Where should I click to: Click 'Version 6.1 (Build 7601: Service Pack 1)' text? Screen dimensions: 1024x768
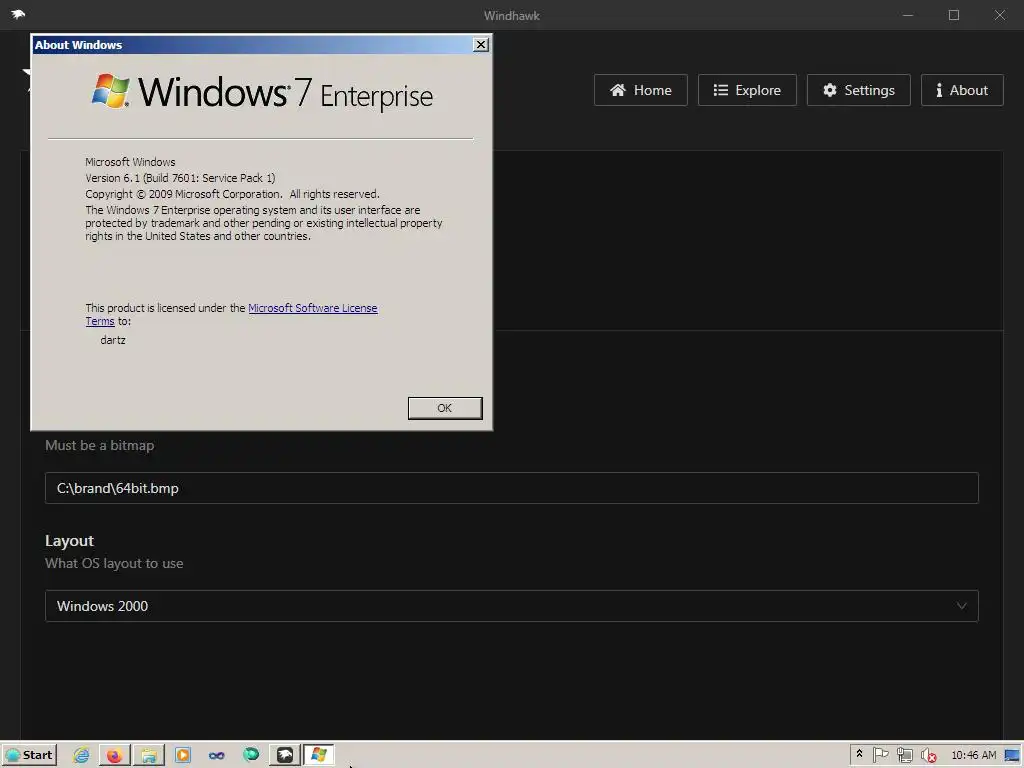click(180, 178)
